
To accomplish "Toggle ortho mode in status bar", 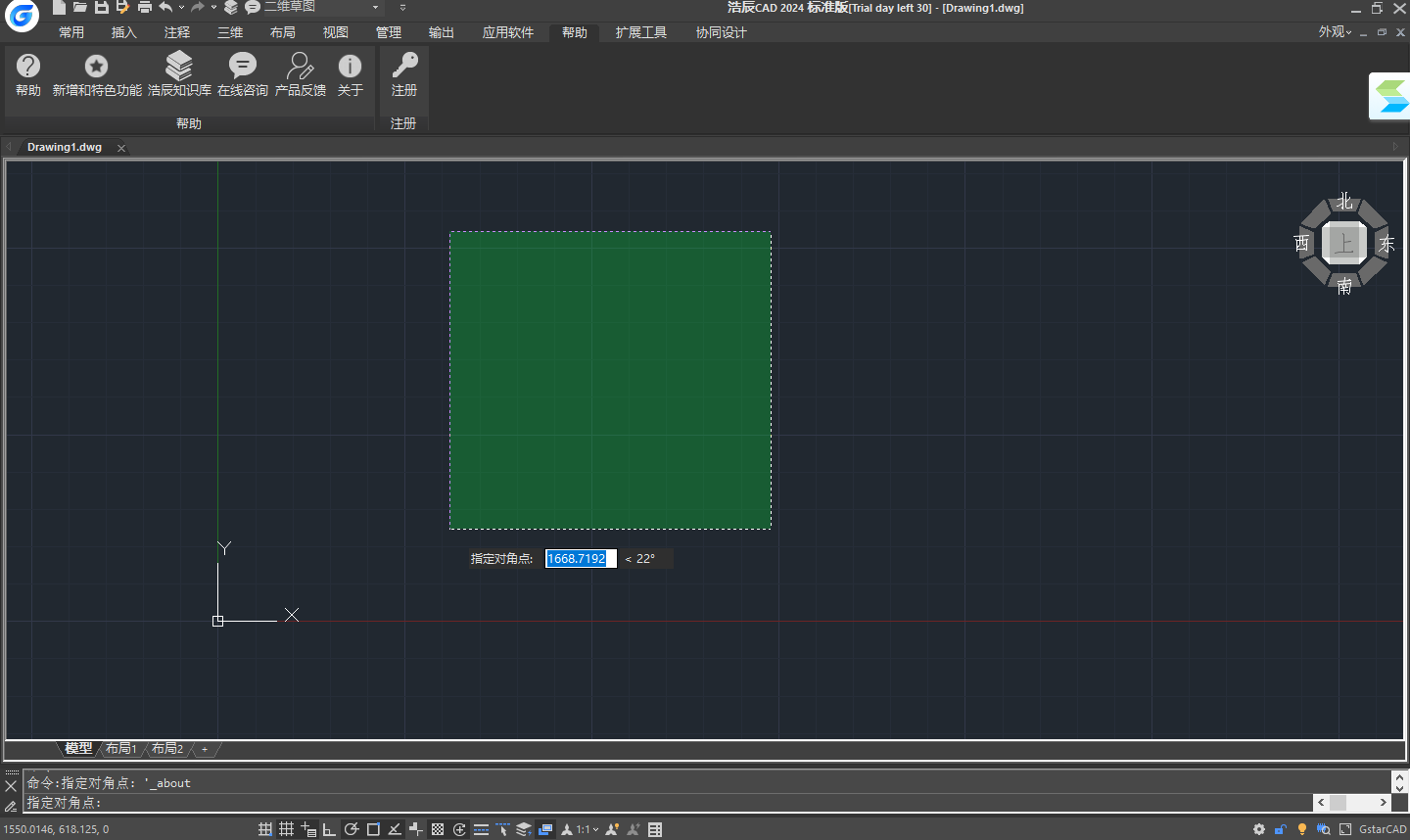I will point(329,829).
